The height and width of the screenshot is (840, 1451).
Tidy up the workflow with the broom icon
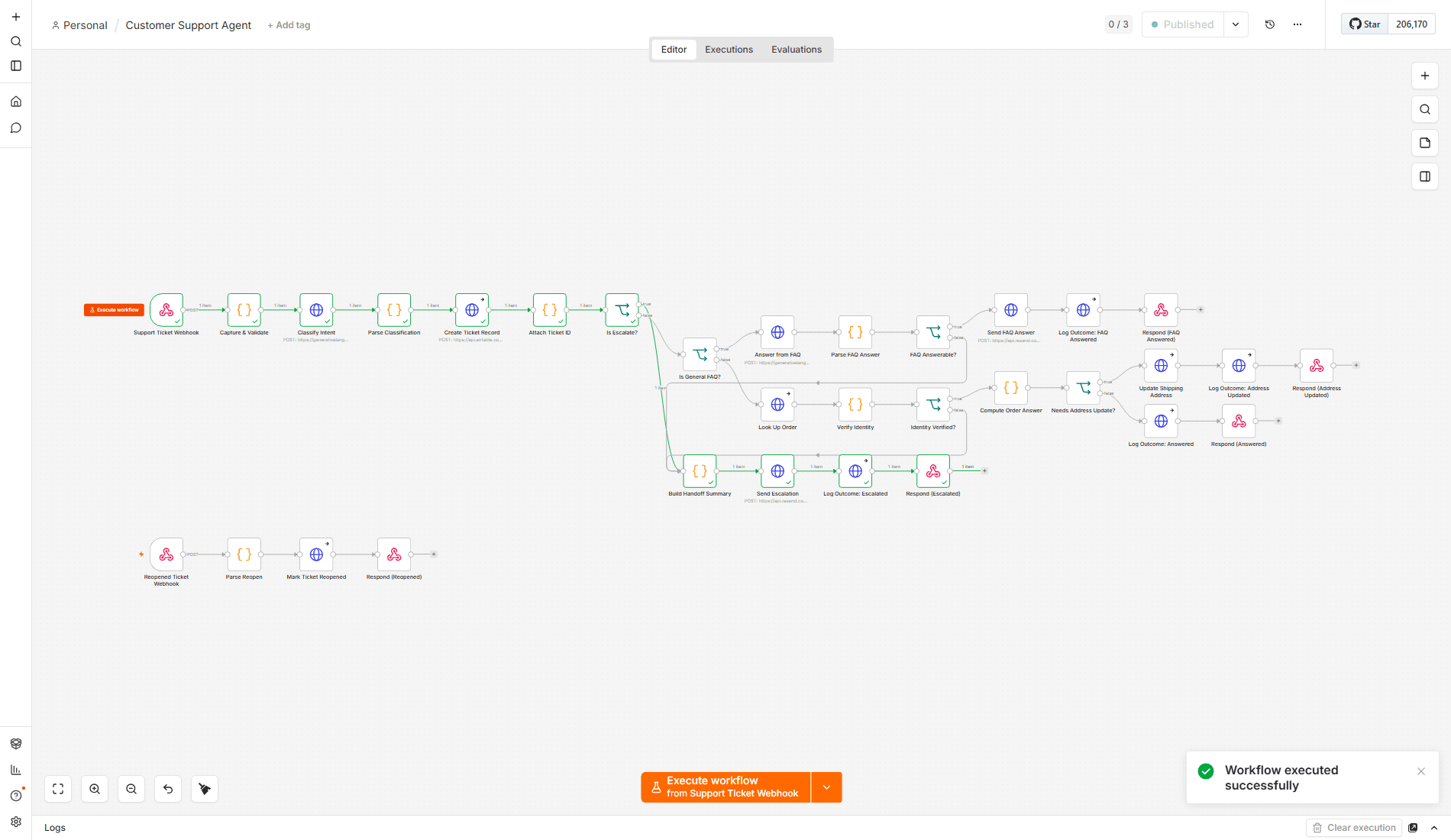(205, 789)
